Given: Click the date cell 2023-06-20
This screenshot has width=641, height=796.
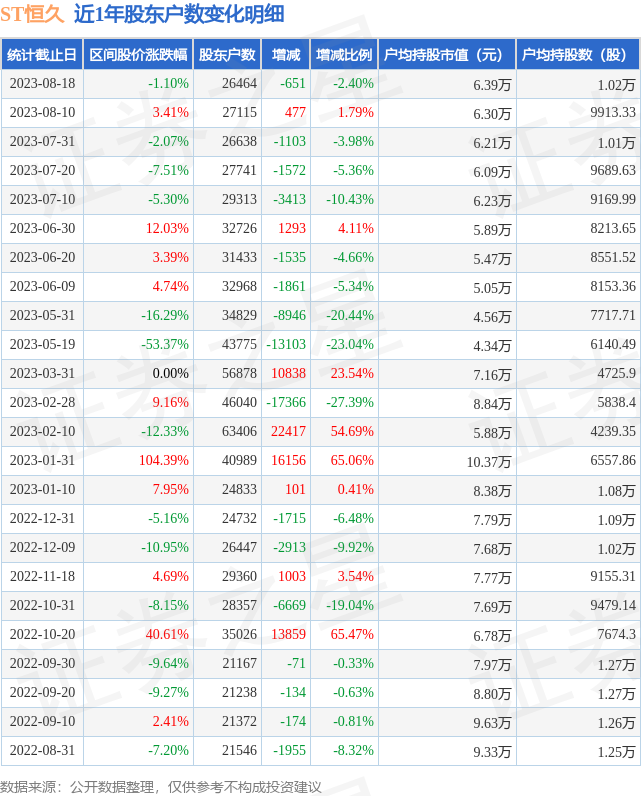Looking at the screenshot, I should (x=42, y=257).
